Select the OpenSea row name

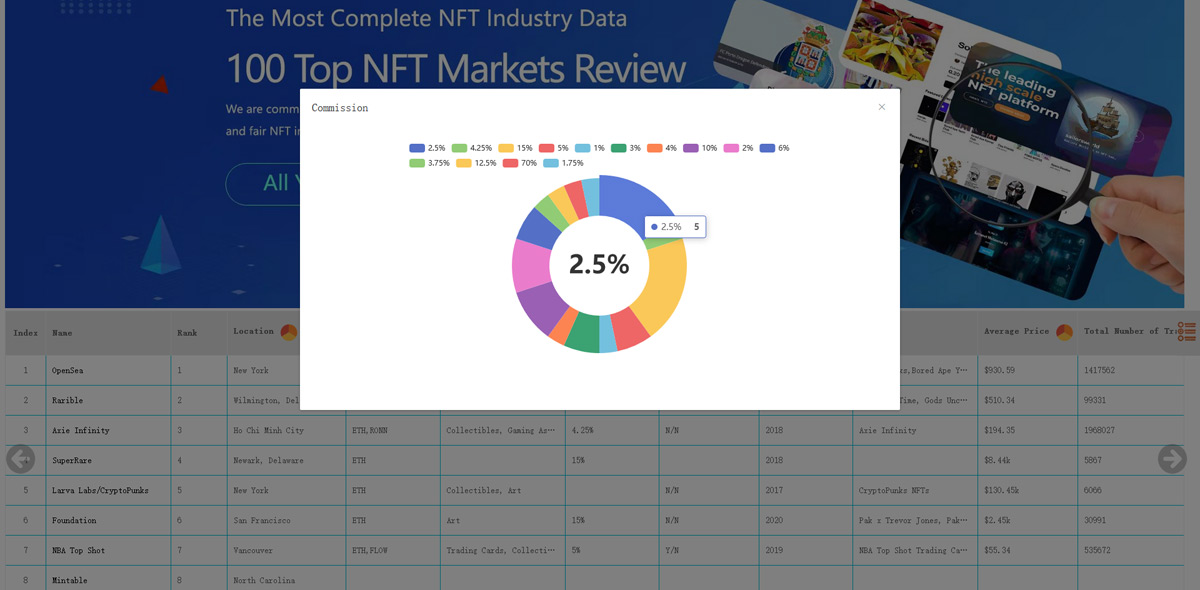click(67, 370)
